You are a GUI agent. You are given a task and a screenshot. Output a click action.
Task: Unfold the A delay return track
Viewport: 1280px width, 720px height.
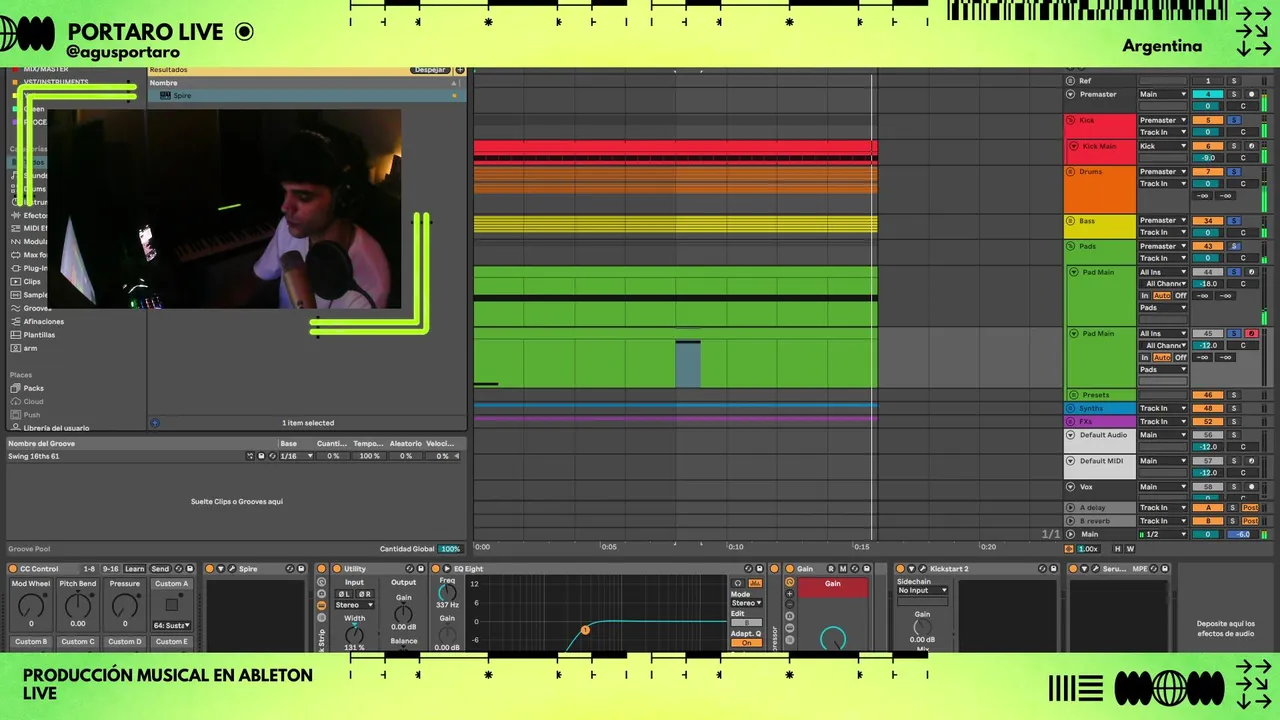(1070, 508)
